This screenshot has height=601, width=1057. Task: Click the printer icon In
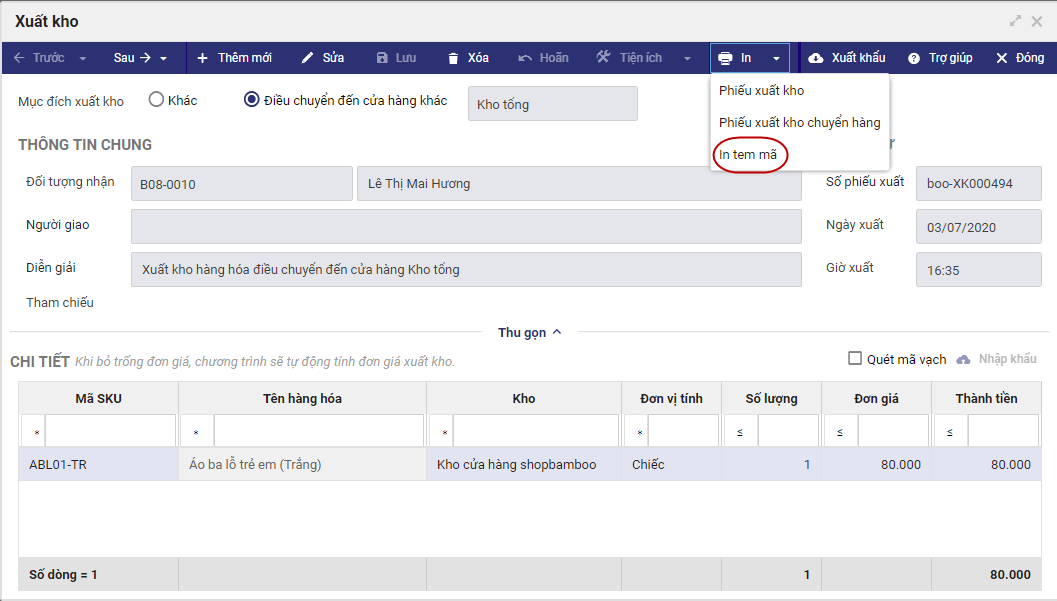pos(725,58)
